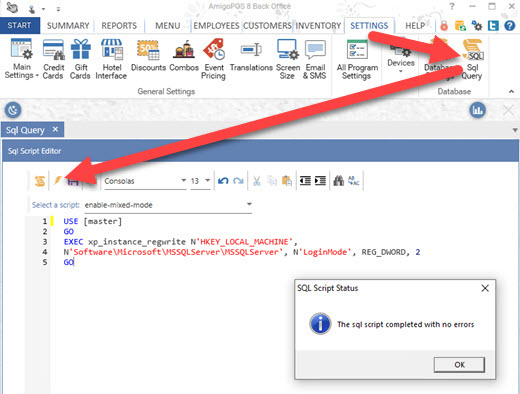The height and width of the screenshot is (394, 520).
Task: Switch to the SUMMARY tab
Action: [x=68, y=26]
